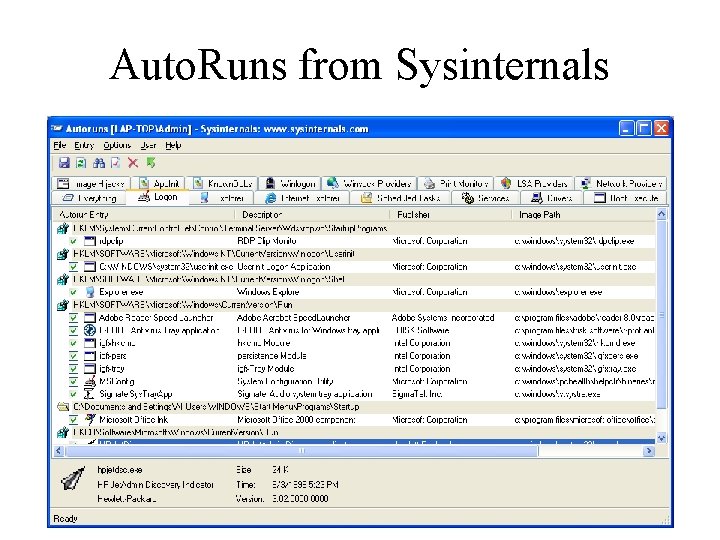
Task: Click the Image Path column header
Action: click(584, 214)
